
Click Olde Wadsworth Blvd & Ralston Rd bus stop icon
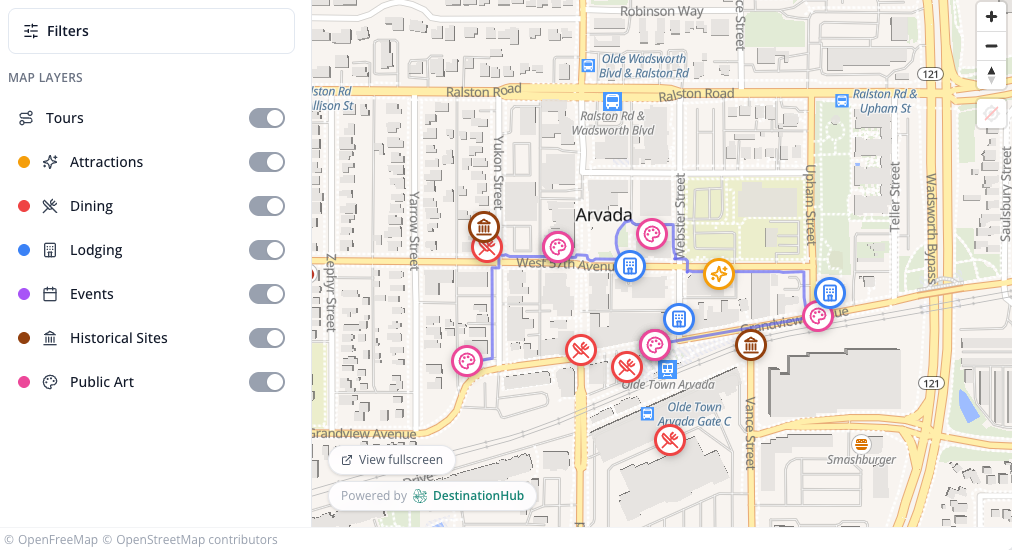588,65
